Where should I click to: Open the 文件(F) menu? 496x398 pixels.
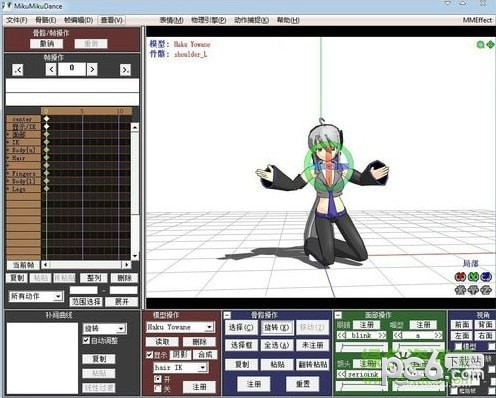[x=17, y=20]
